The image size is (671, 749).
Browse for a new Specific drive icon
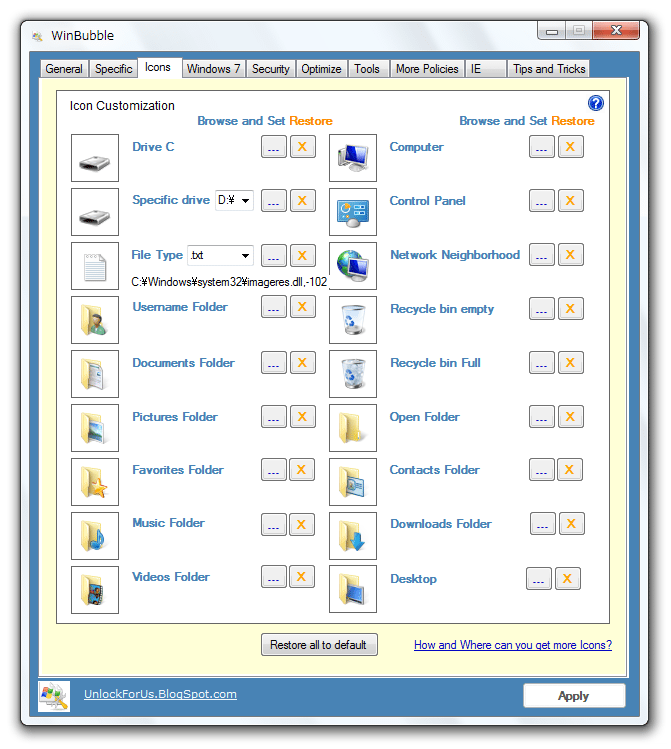274,200
